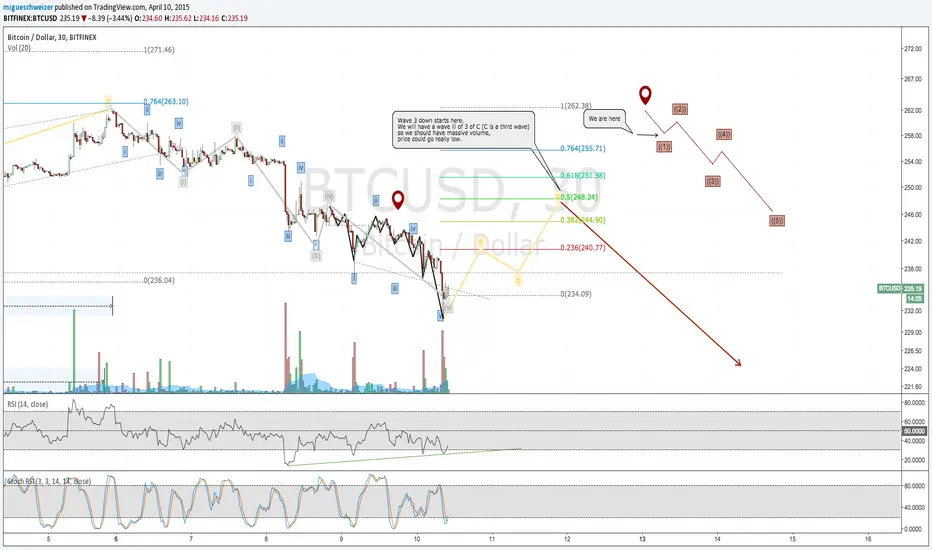Click the highlighted 50.0000 RSI level tag

[914, 431]
